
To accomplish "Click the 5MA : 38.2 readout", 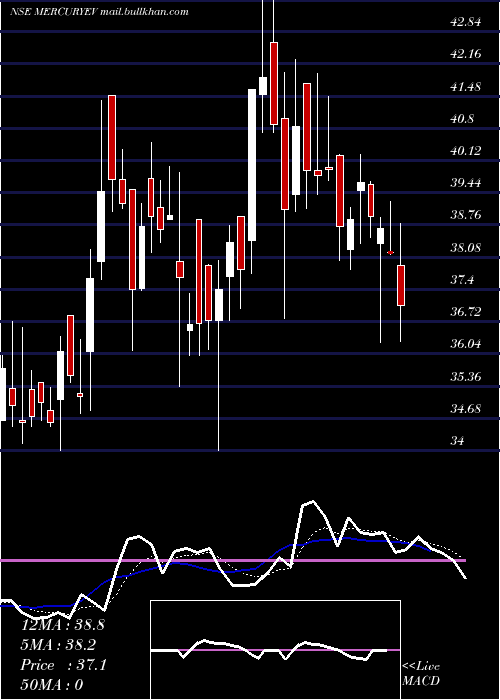I will click(x=59, y=645).
